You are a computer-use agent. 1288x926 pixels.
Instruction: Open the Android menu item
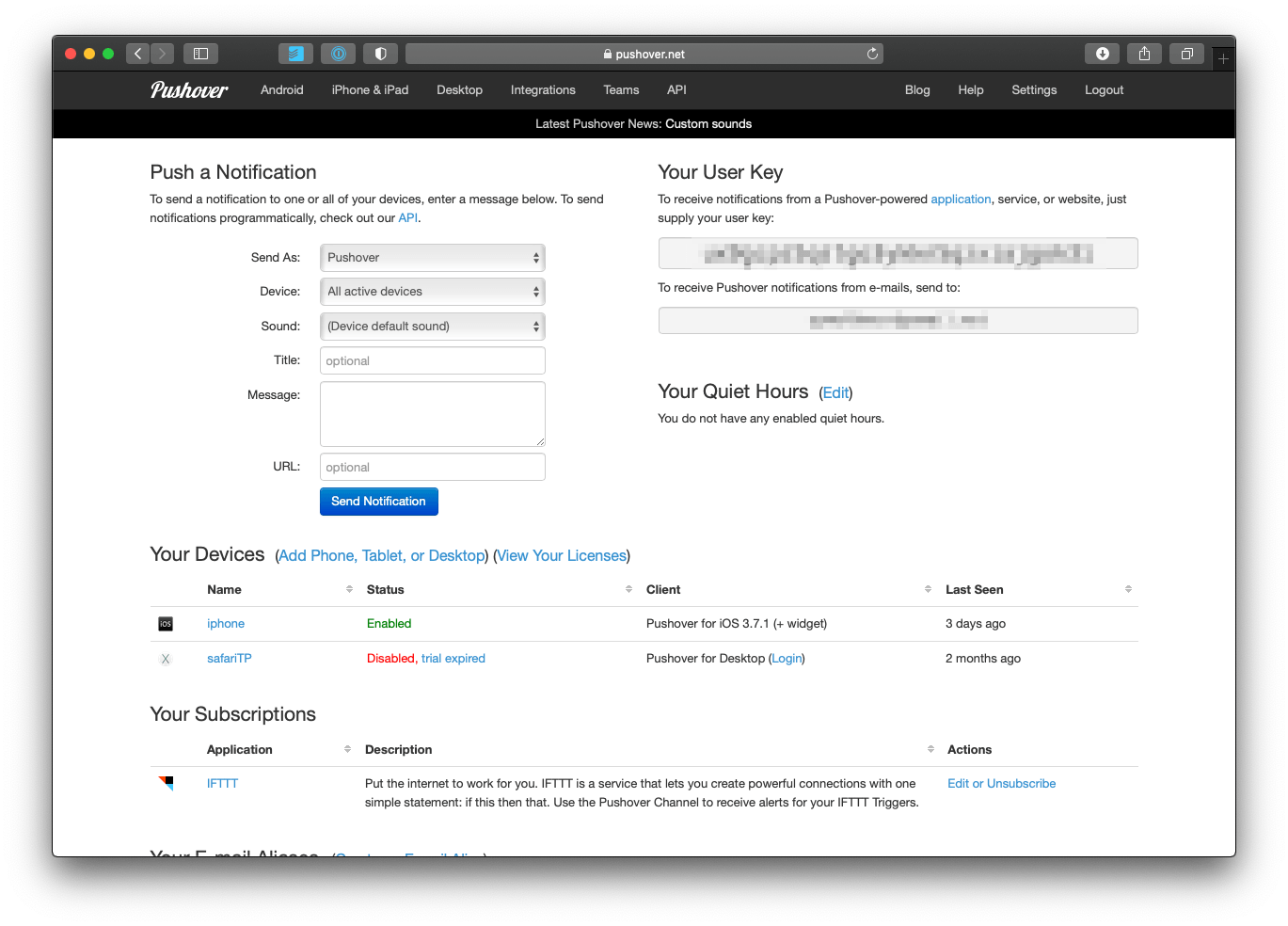click(x=282, y=90)
